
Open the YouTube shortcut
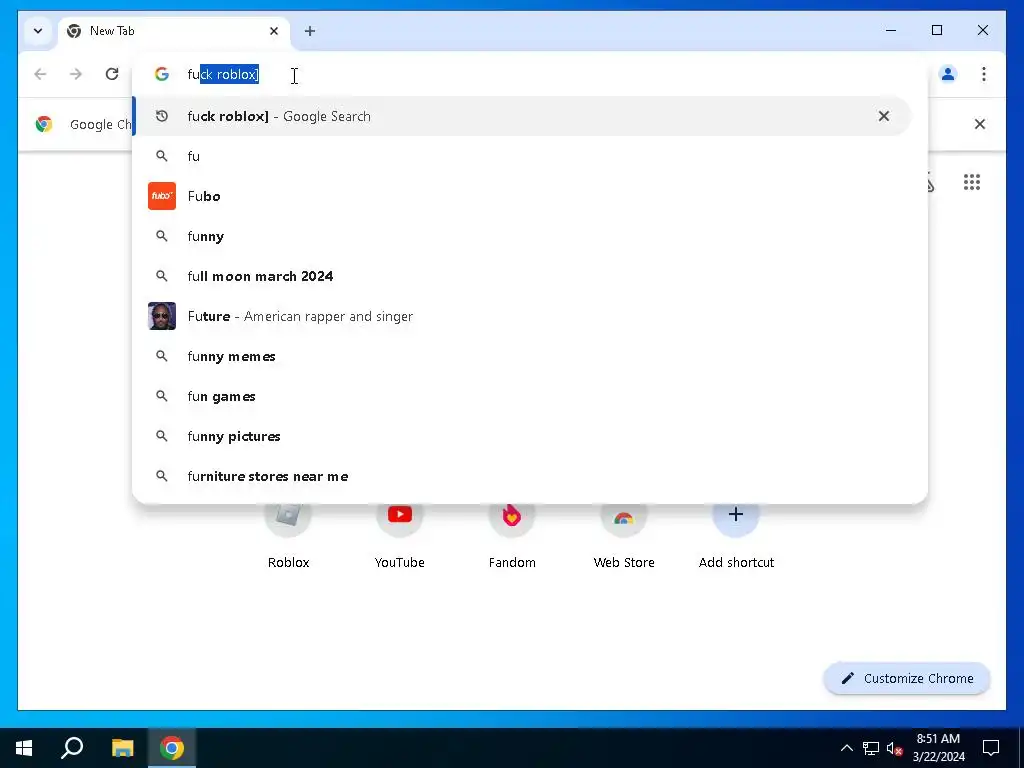tap(400, 536)
